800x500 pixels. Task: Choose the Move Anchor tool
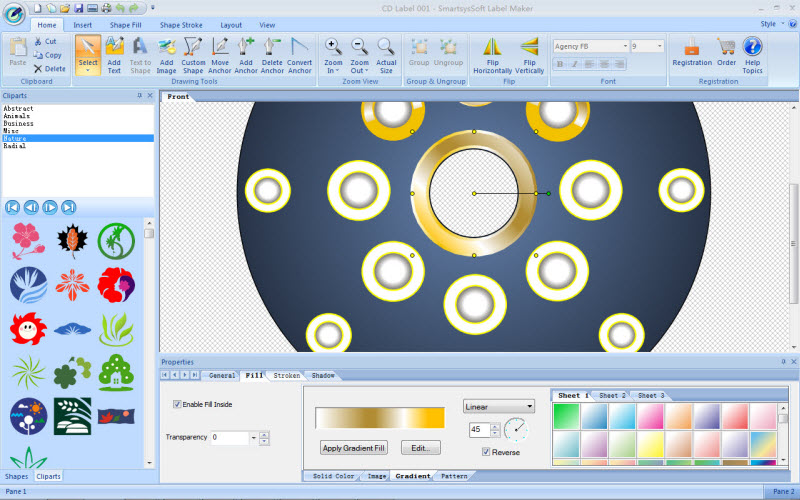220,52
